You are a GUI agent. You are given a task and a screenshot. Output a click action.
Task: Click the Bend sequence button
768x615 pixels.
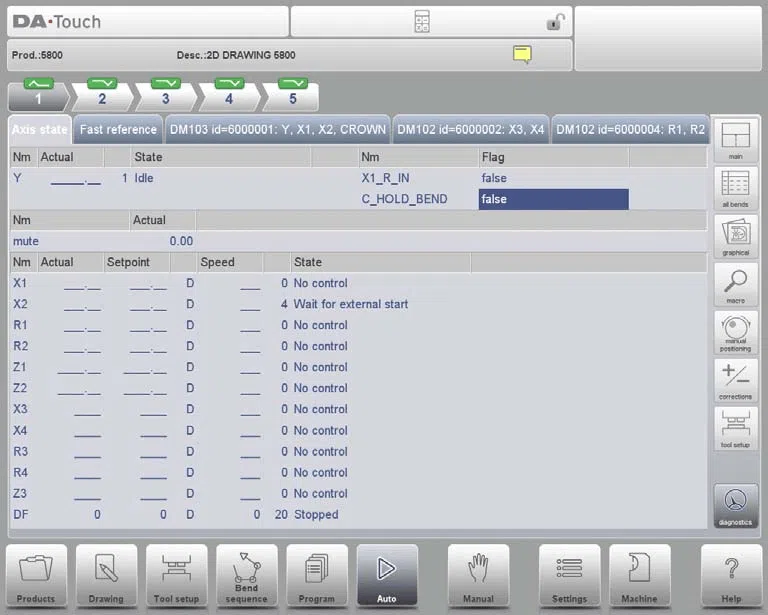point(246,576)
